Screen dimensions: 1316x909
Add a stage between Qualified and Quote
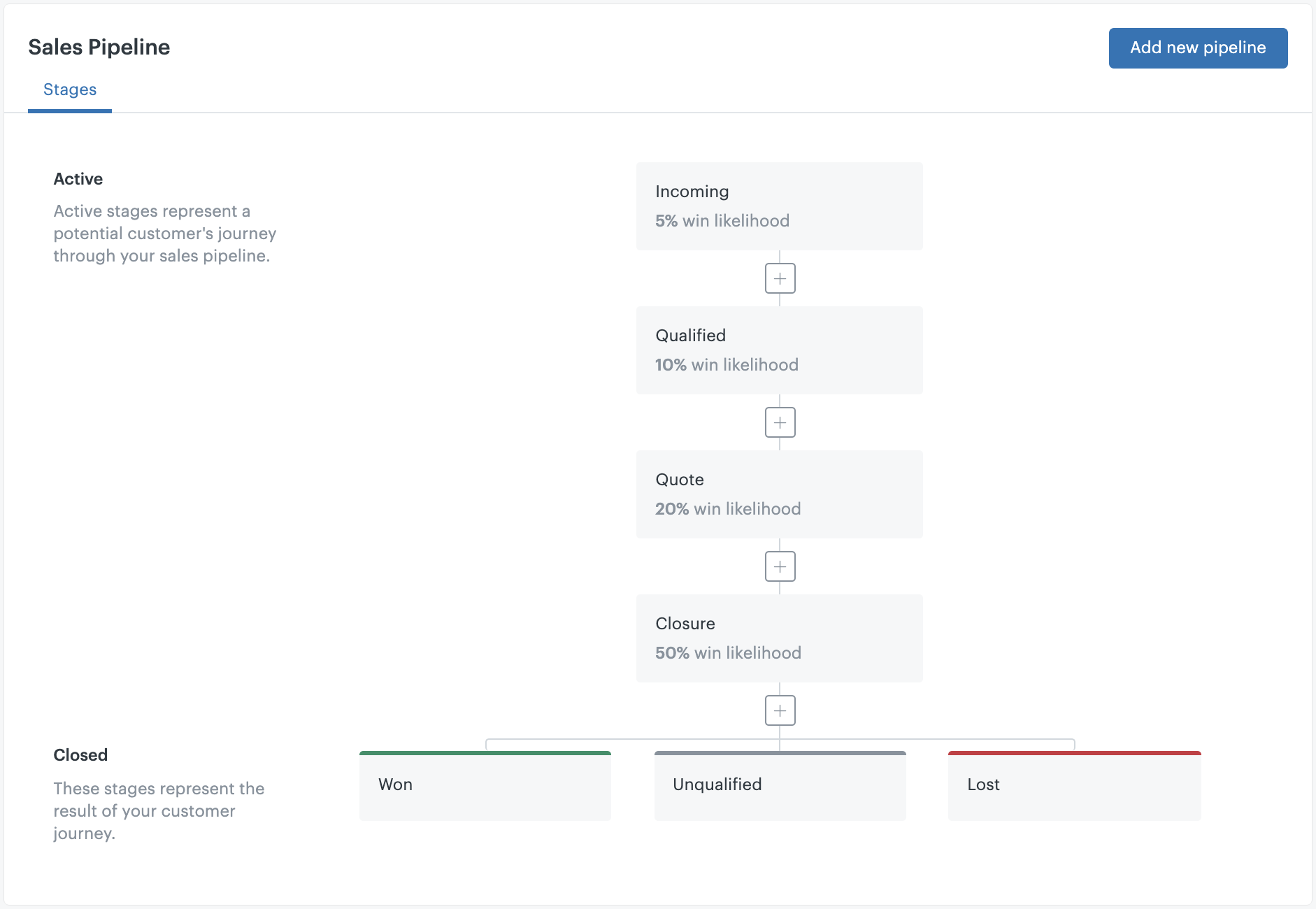tap(780, 422)
